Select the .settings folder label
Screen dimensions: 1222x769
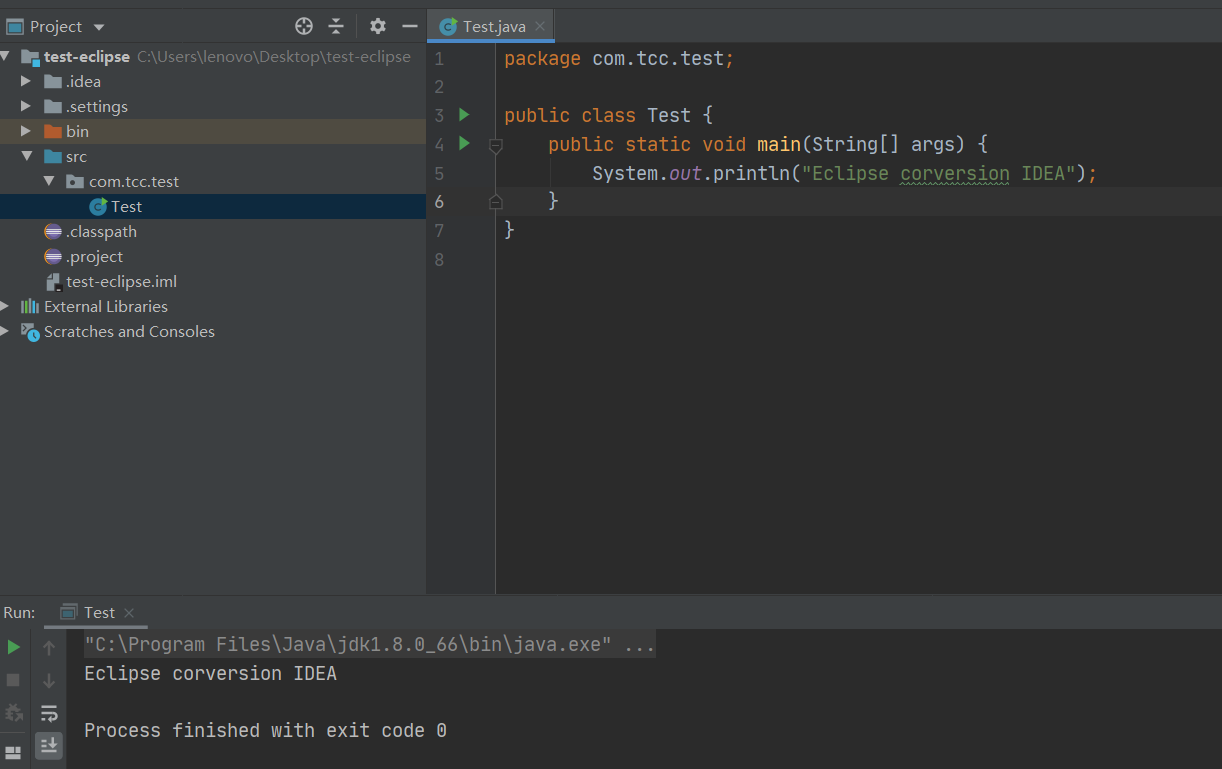click(x=97, y=106)
